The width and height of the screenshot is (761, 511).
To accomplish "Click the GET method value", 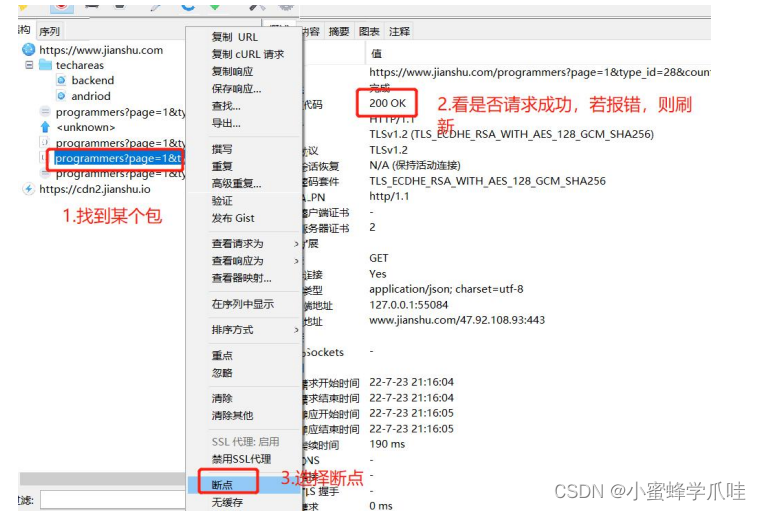I will [x=379, y=258].
